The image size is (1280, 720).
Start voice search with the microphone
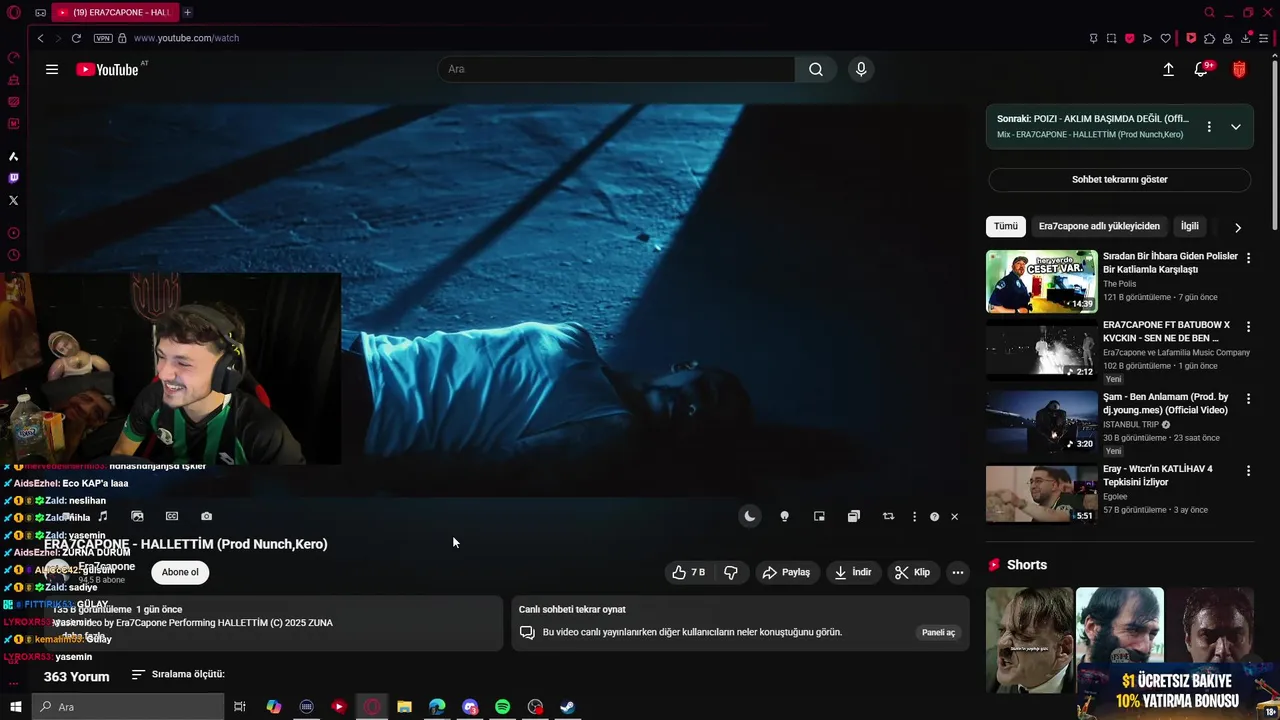pos(861,69)
